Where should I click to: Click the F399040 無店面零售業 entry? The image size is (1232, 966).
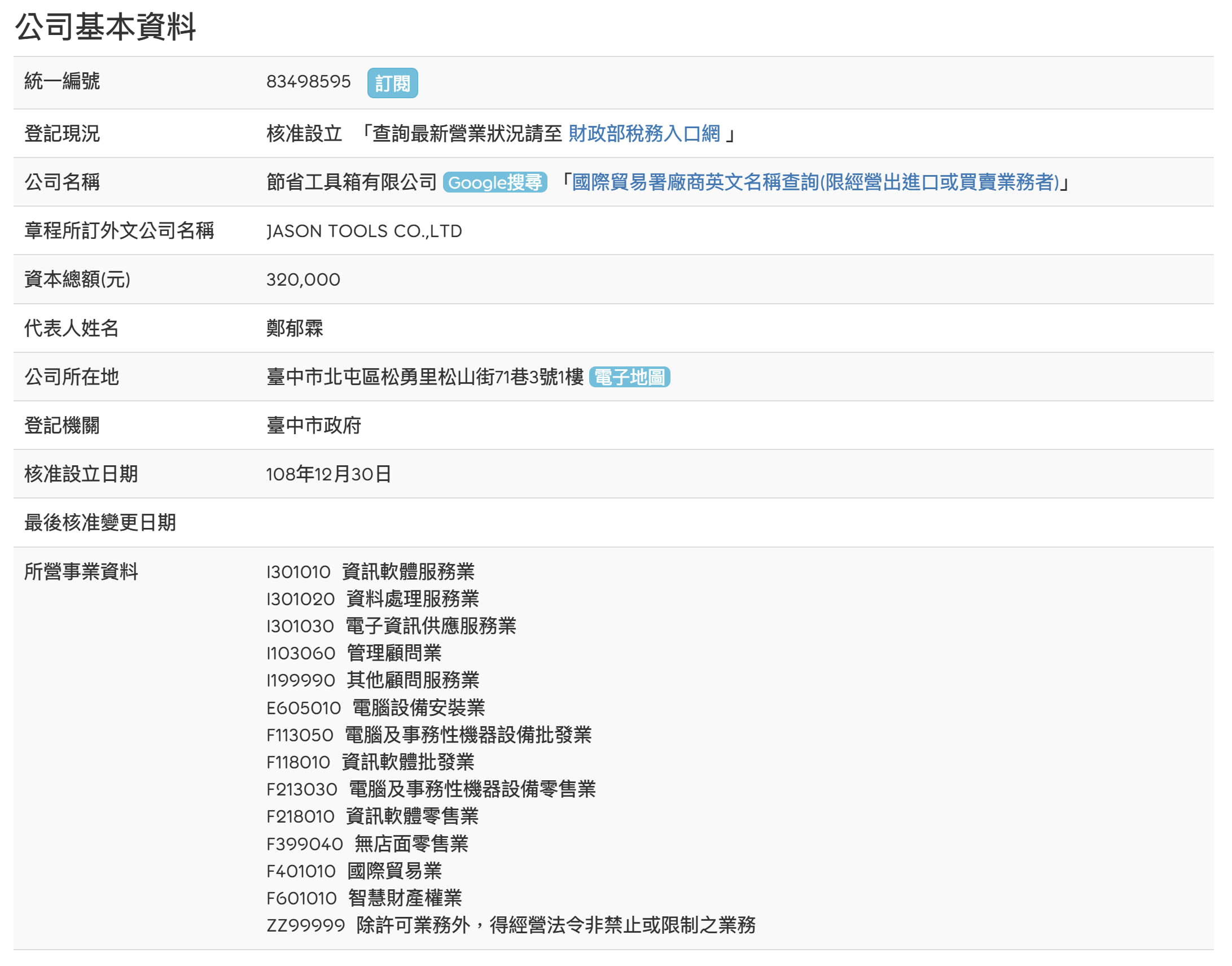click(367, 844)
